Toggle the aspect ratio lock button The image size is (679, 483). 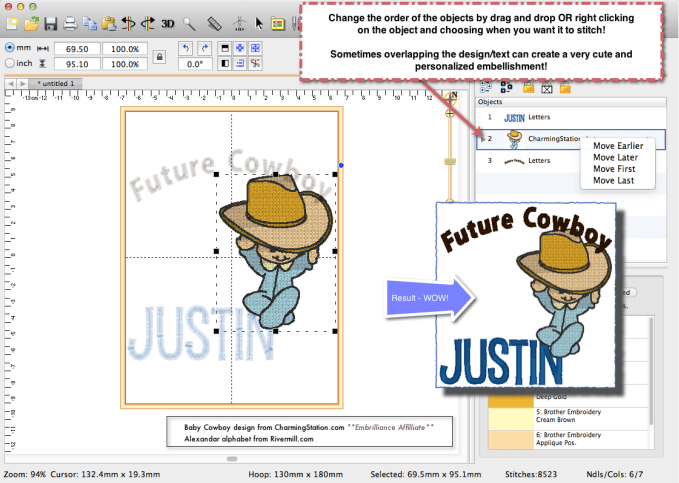coord(159,57)
